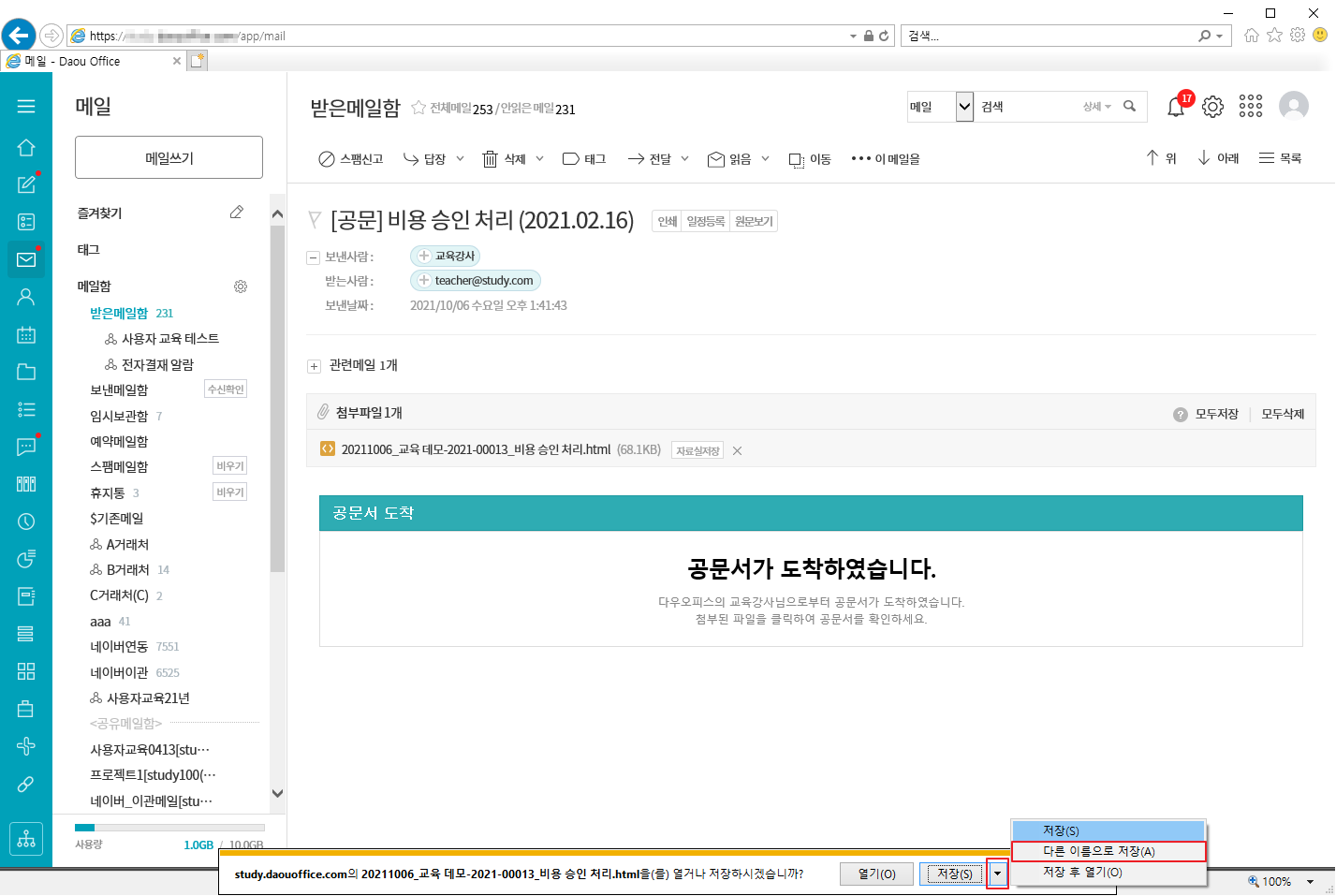
Task: Open the settings gear in top header
Action: point(1212,107)
